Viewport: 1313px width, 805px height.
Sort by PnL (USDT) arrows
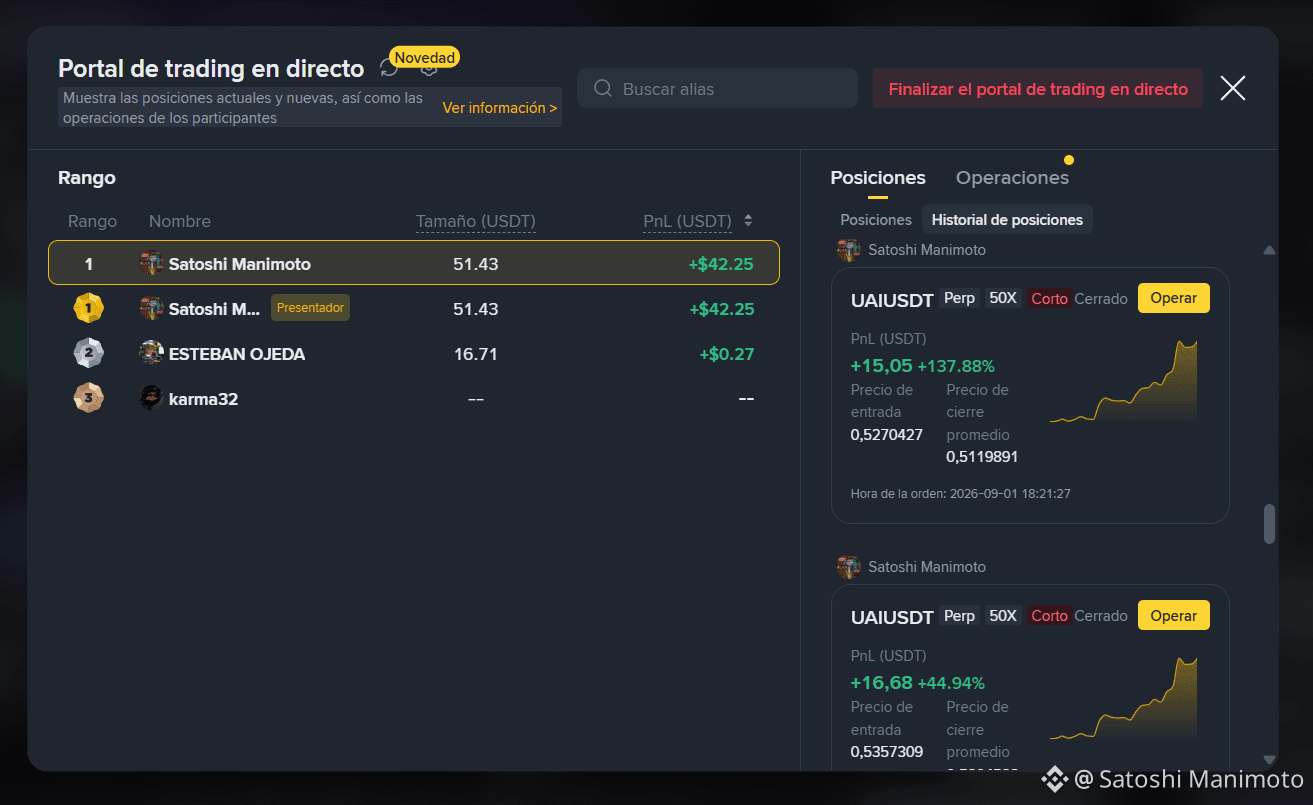(748, 221)
